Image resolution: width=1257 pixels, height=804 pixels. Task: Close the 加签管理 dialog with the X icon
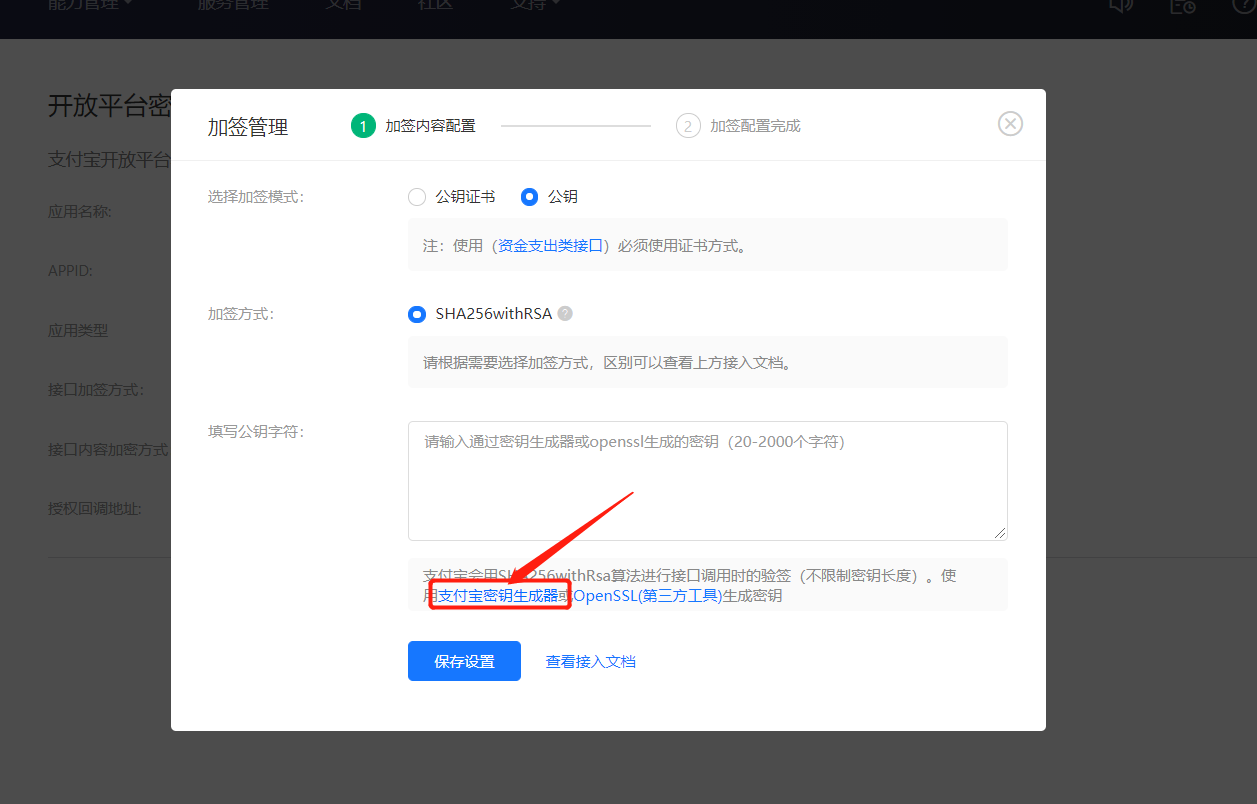[x=1010, y=124]
